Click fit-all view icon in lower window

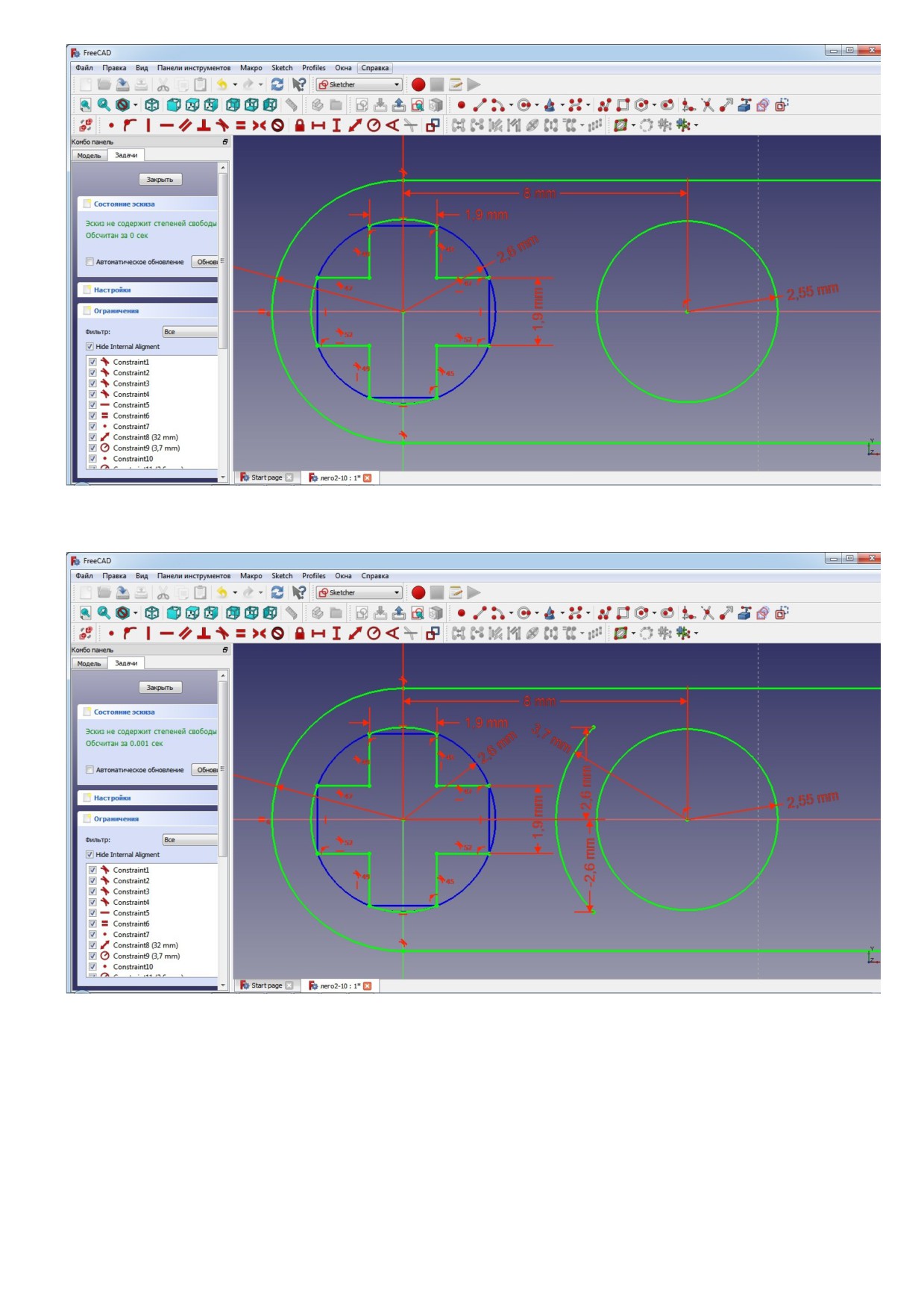tap(85, 613)
